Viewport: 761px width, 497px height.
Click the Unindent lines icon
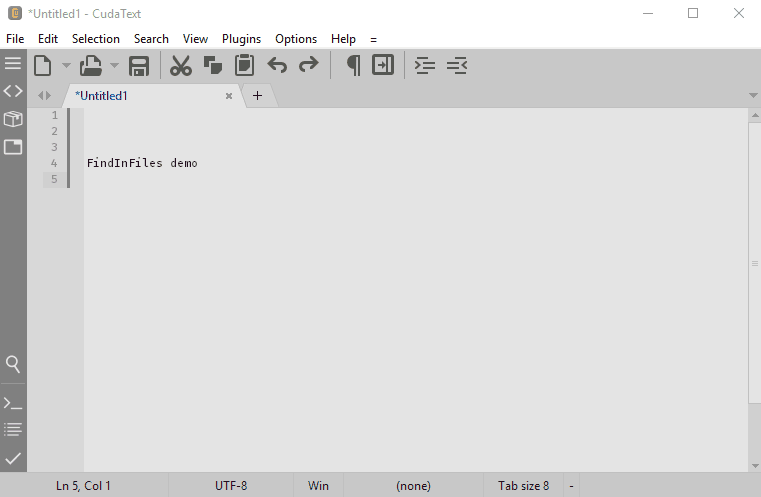(x=457, y=66)
